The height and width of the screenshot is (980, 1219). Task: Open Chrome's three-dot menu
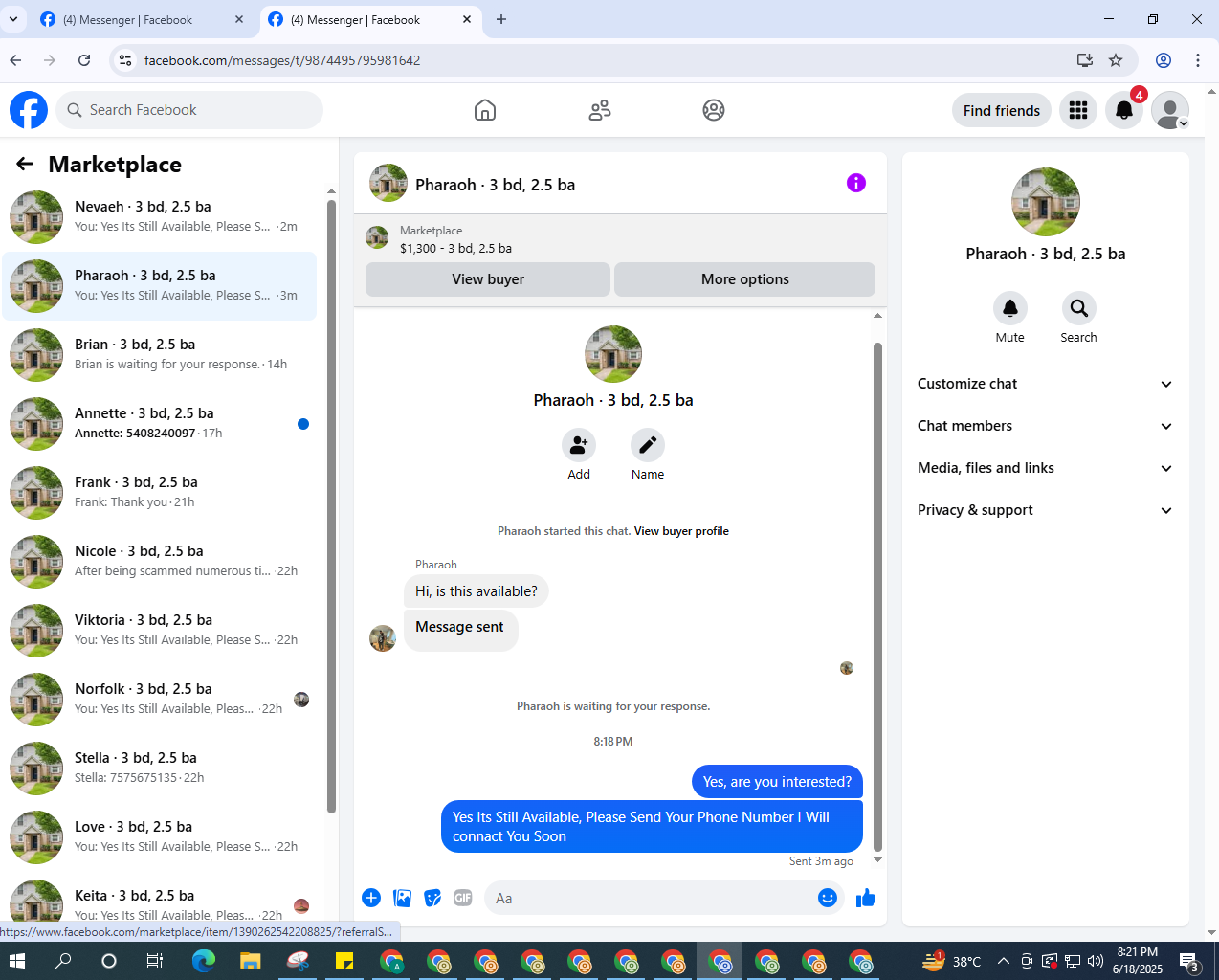[x=1198, y=60]
